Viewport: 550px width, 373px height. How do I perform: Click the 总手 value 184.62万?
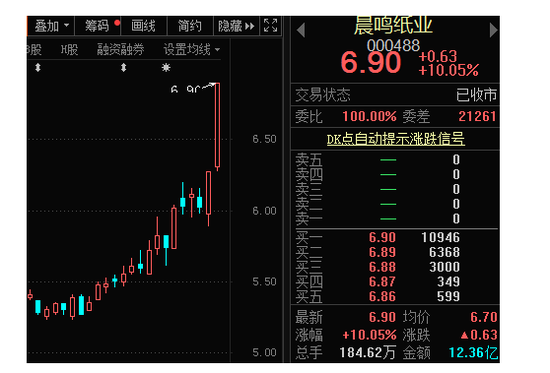pyautogui.click(x=368, y=352)
